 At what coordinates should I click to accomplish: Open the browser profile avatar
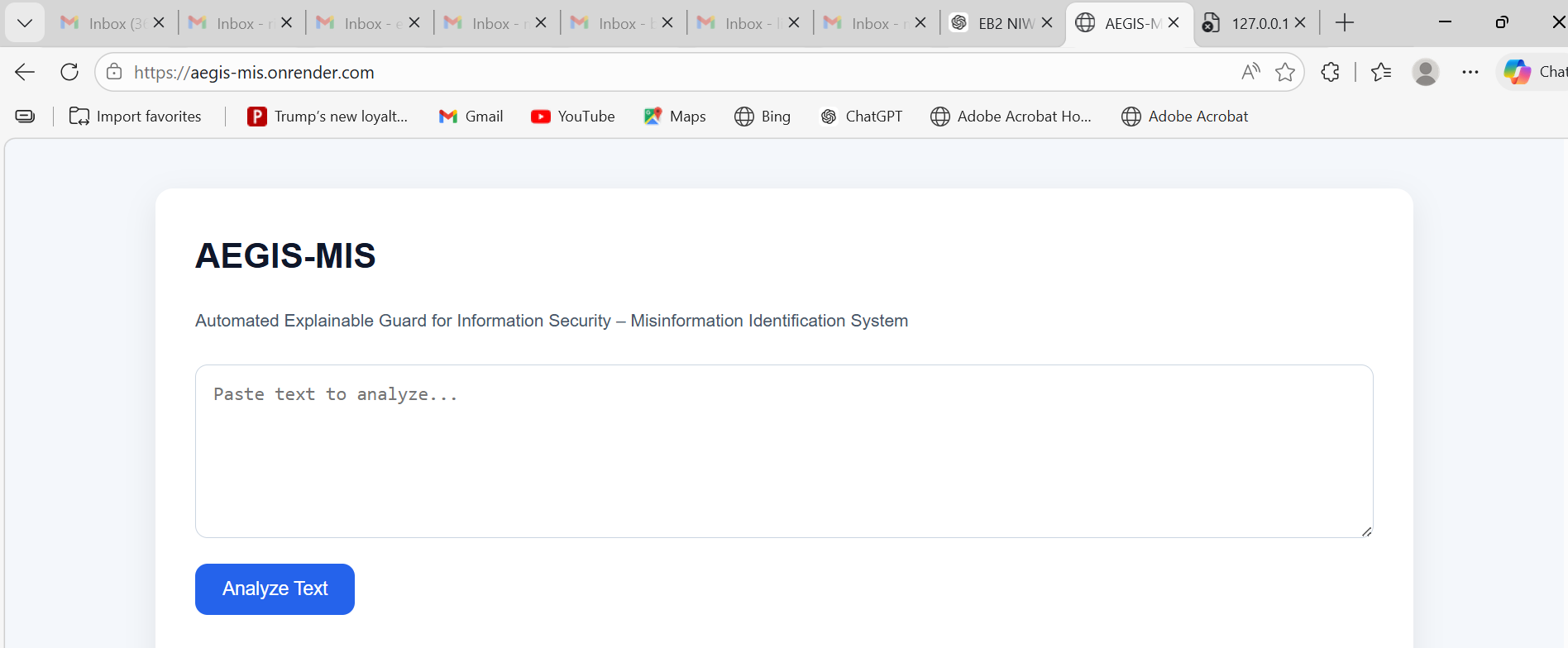[1426, 72]
